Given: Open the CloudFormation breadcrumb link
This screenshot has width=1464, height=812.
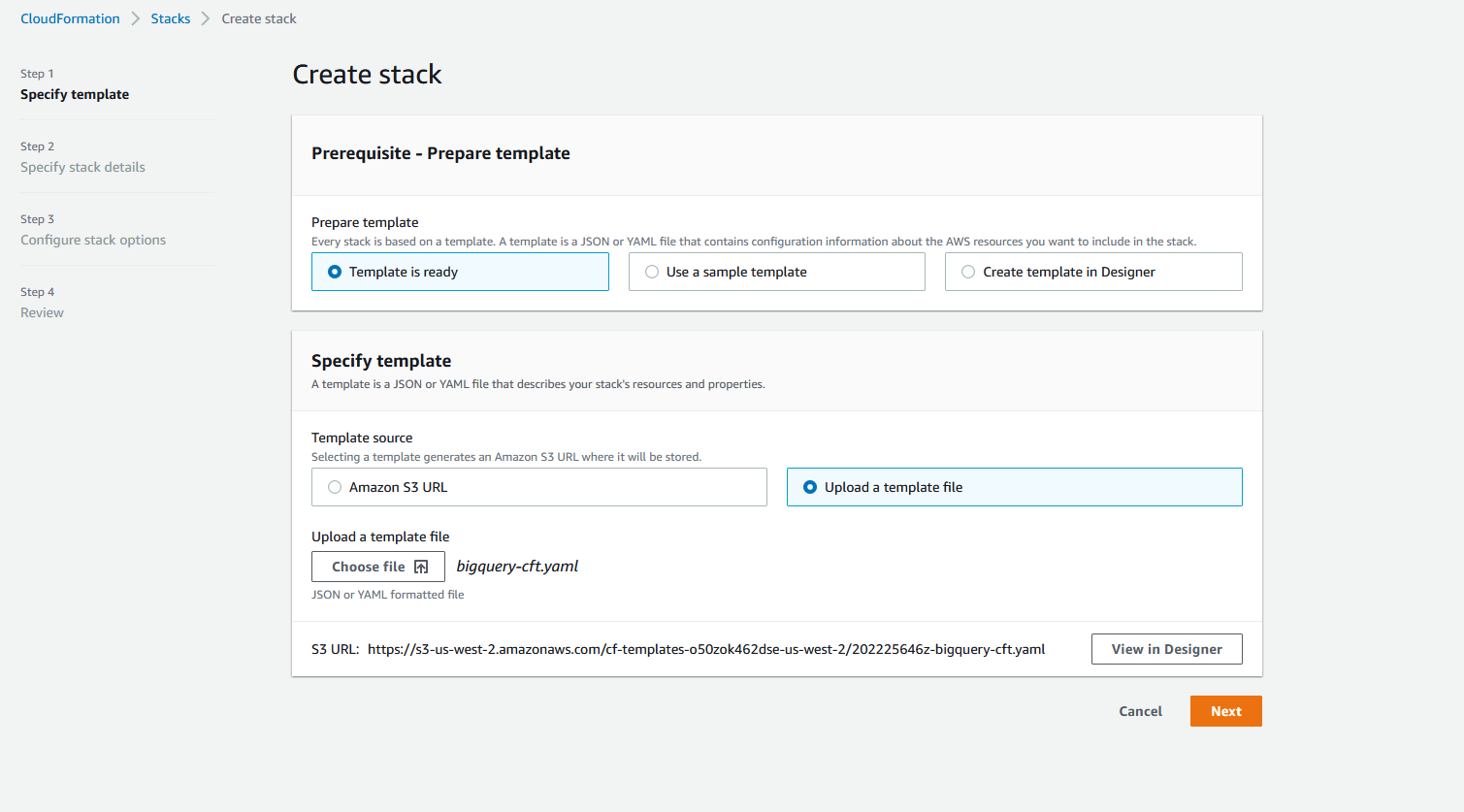Looking at the screenshot, I should [x=70, y=17].
